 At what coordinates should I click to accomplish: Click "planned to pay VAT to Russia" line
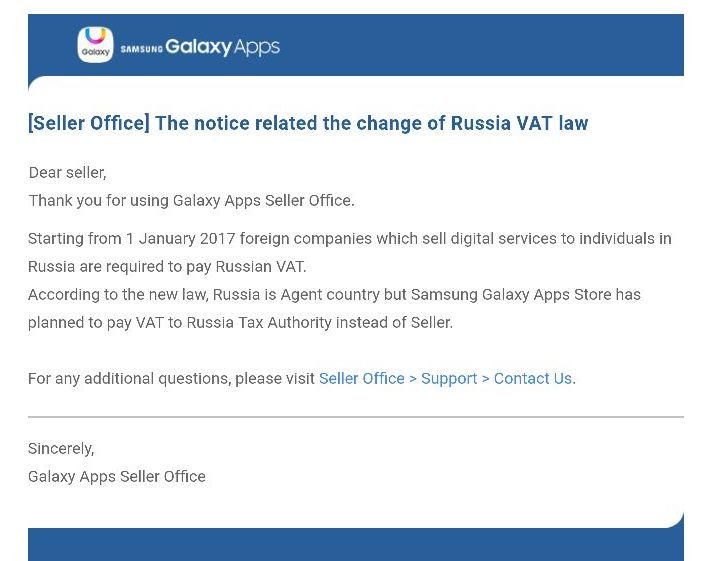coord(240,323)
